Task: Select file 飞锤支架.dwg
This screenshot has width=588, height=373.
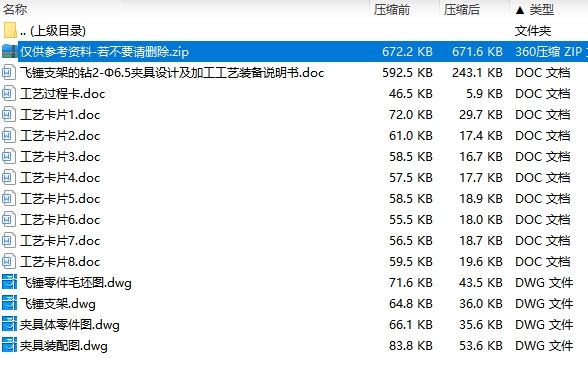Action: pyautogui.click(x=58, y=303)
